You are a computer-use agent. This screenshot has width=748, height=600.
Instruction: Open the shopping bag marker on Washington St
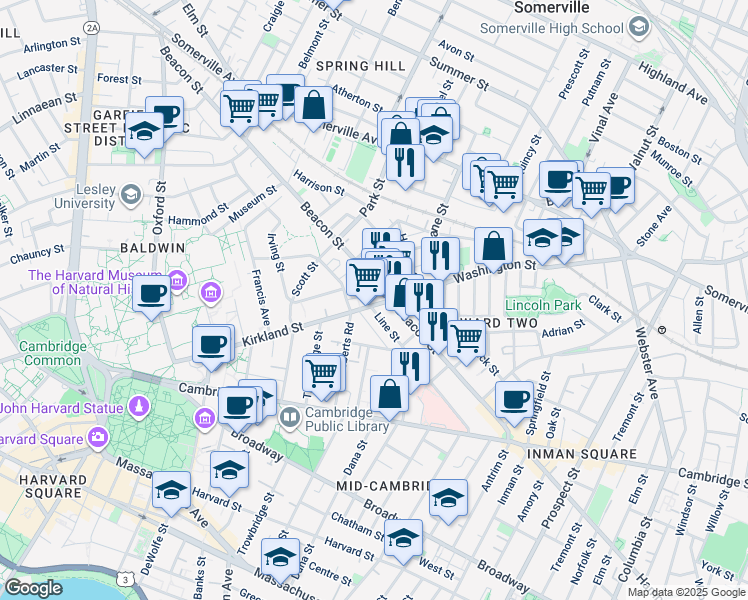pos(494,248)
